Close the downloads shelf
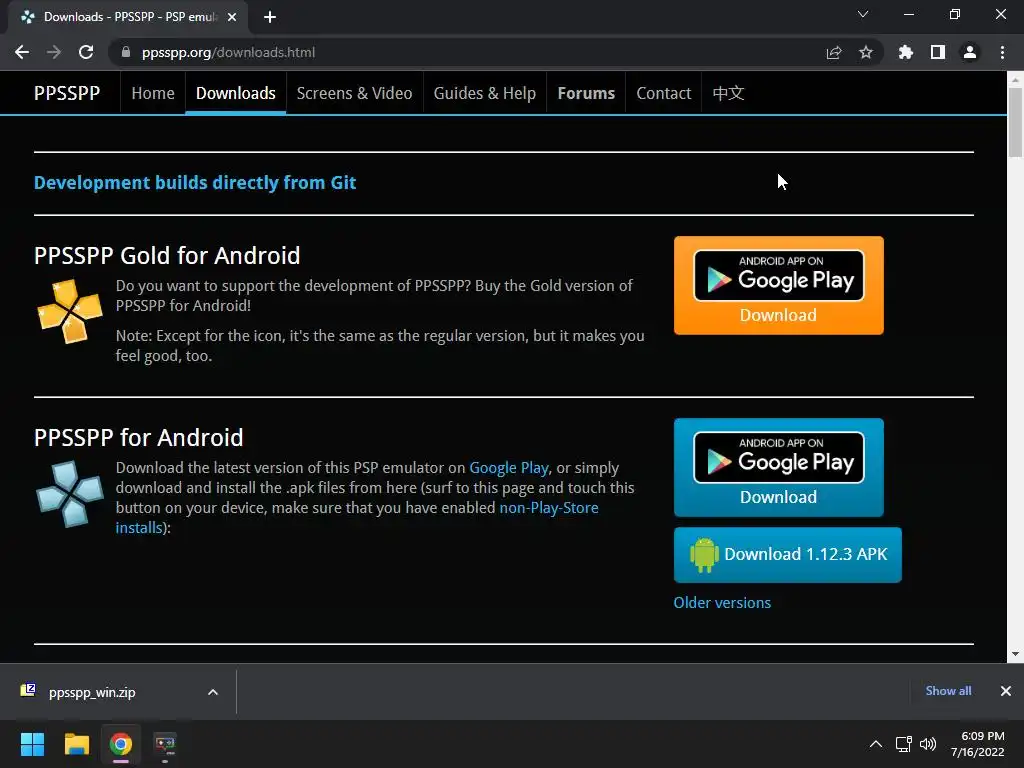This screenshot has width=1024, height=768. pos(1006,691)
